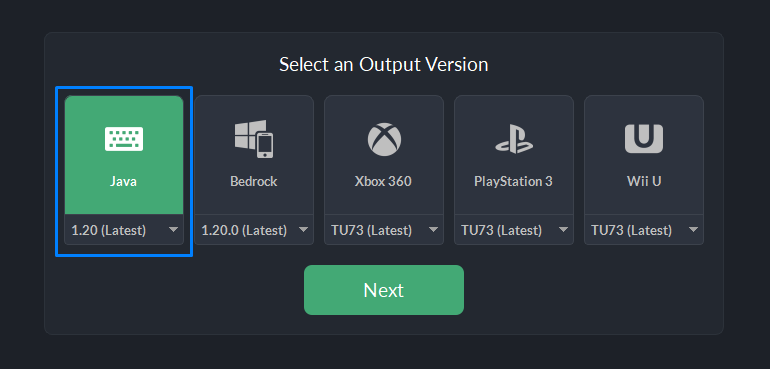Expand the Xbox 360 TU73 version dropdown
This screenshot has width=770, height=369.
[384, 229]
